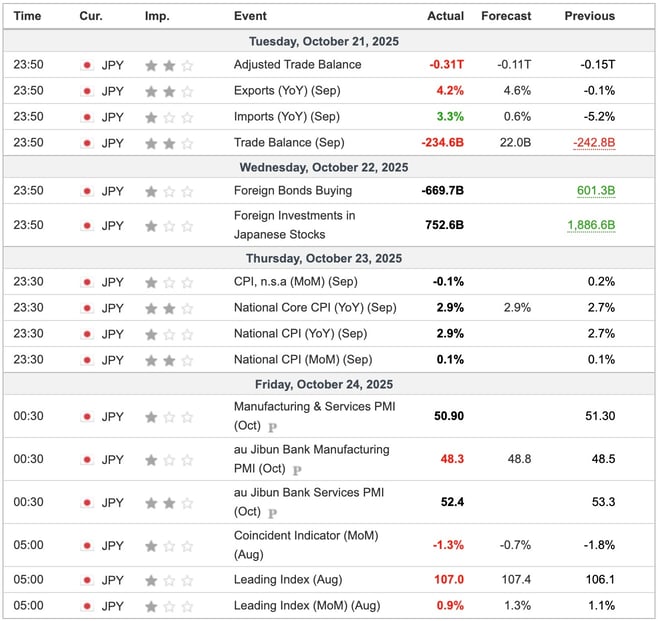
Task: Click the Japan flag in Foreign Bonds Buying row
Action: click(x=87, y=191)
